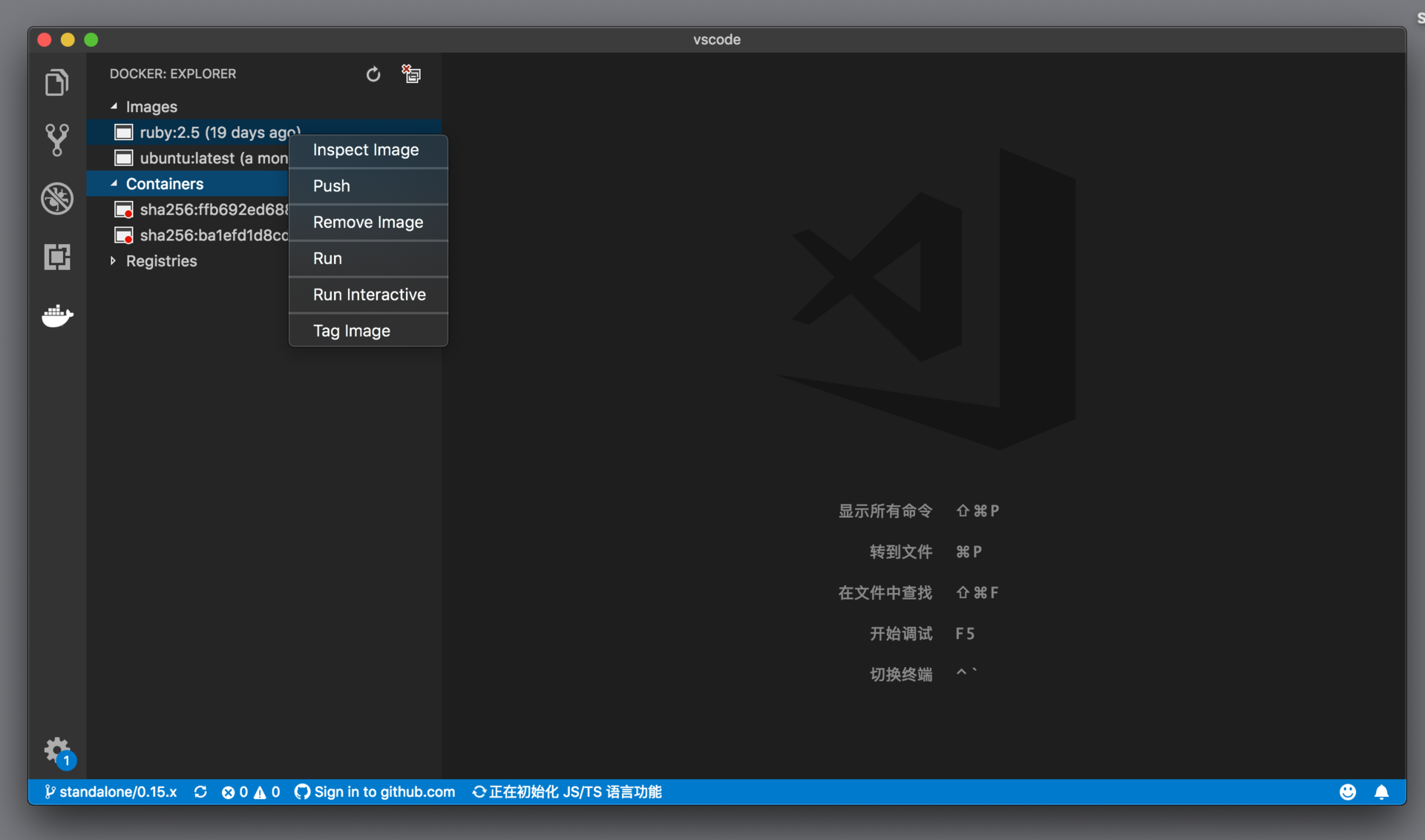Refresh the Docker explorer
Viewport: 1425px width, 840px height.
pyautogui.click(x=373, y=74)
